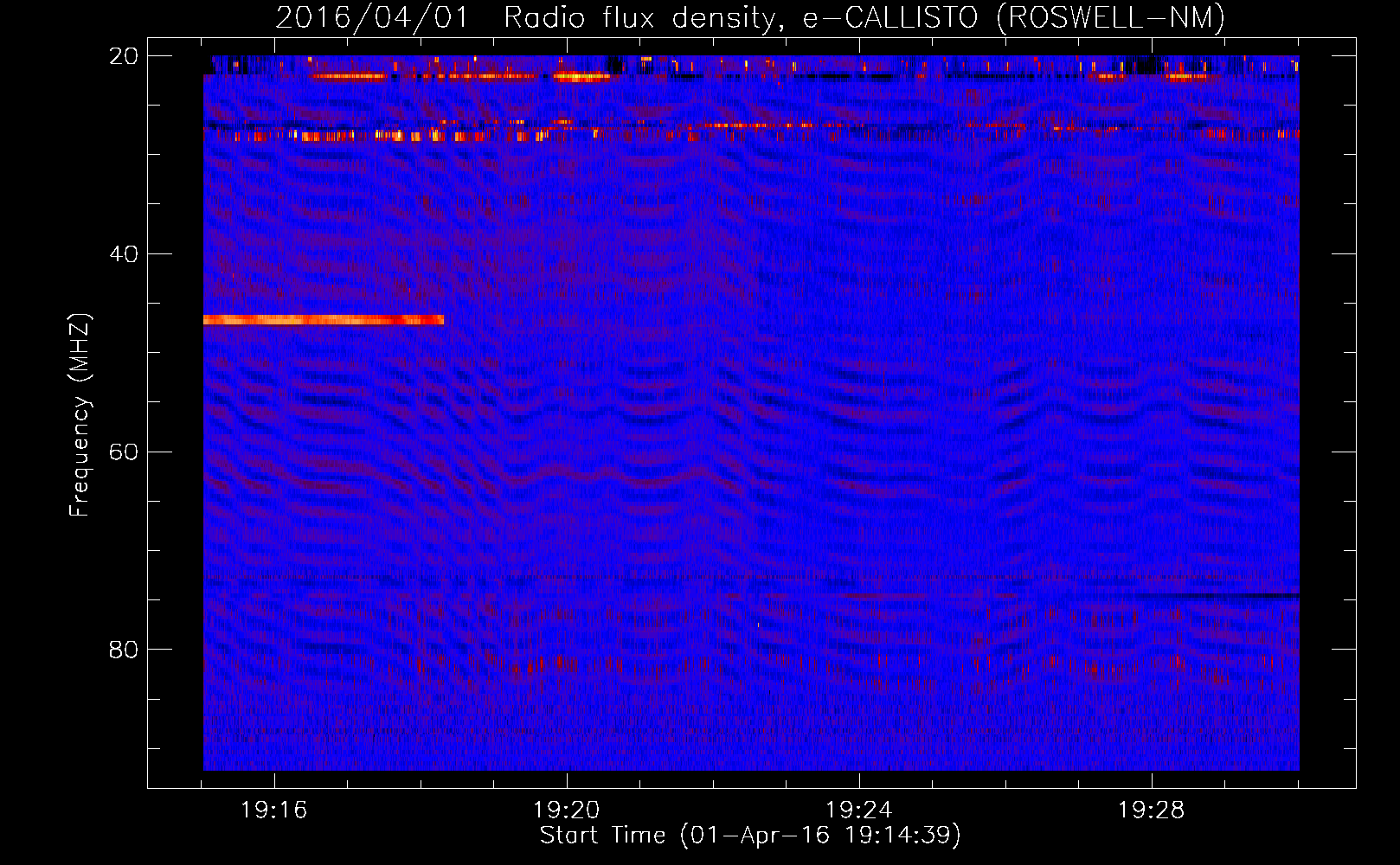The width and height of the screenshot is (1400, 865).
Task: Click the 'Frequency (MHZ)' axis label
Action: point(80,415)
